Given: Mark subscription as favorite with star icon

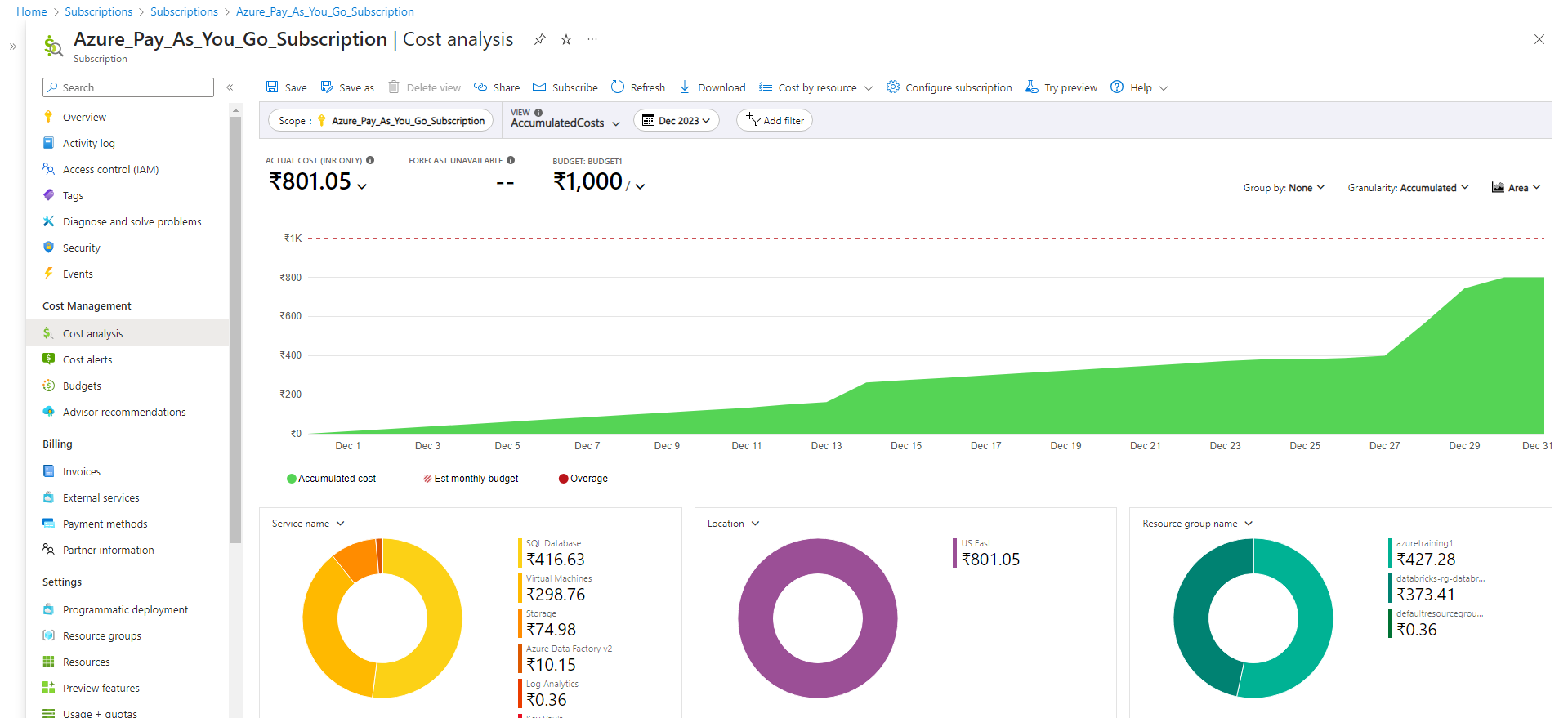Looking at the screenshot, I should [x=566, y=39].
